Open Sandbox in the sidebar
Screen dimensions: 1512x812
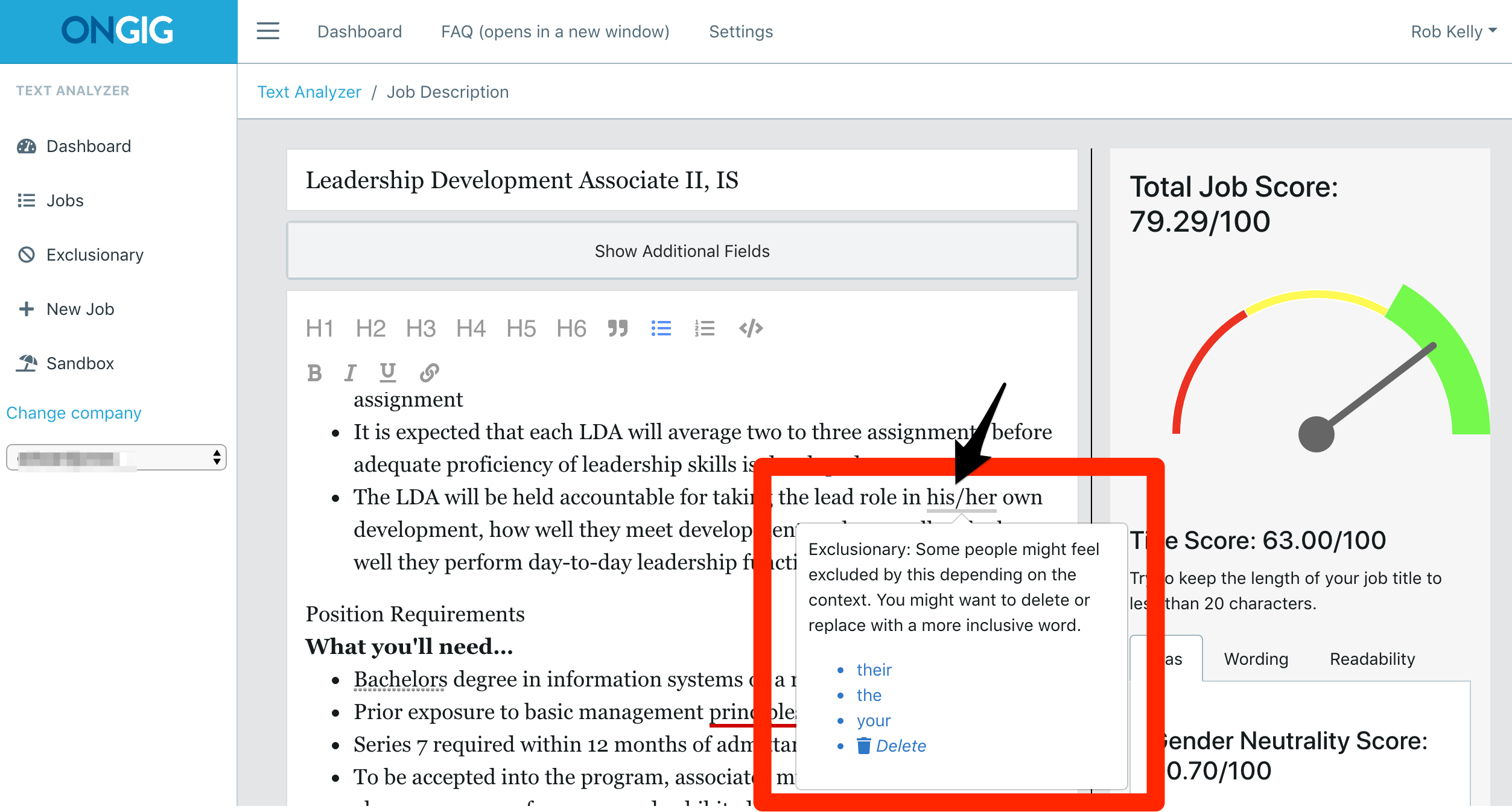(80, 363)
